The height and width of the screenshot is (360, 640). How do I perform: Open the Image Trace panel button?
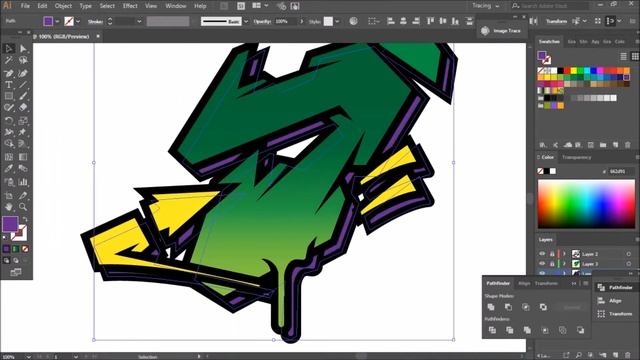point(502,31)
